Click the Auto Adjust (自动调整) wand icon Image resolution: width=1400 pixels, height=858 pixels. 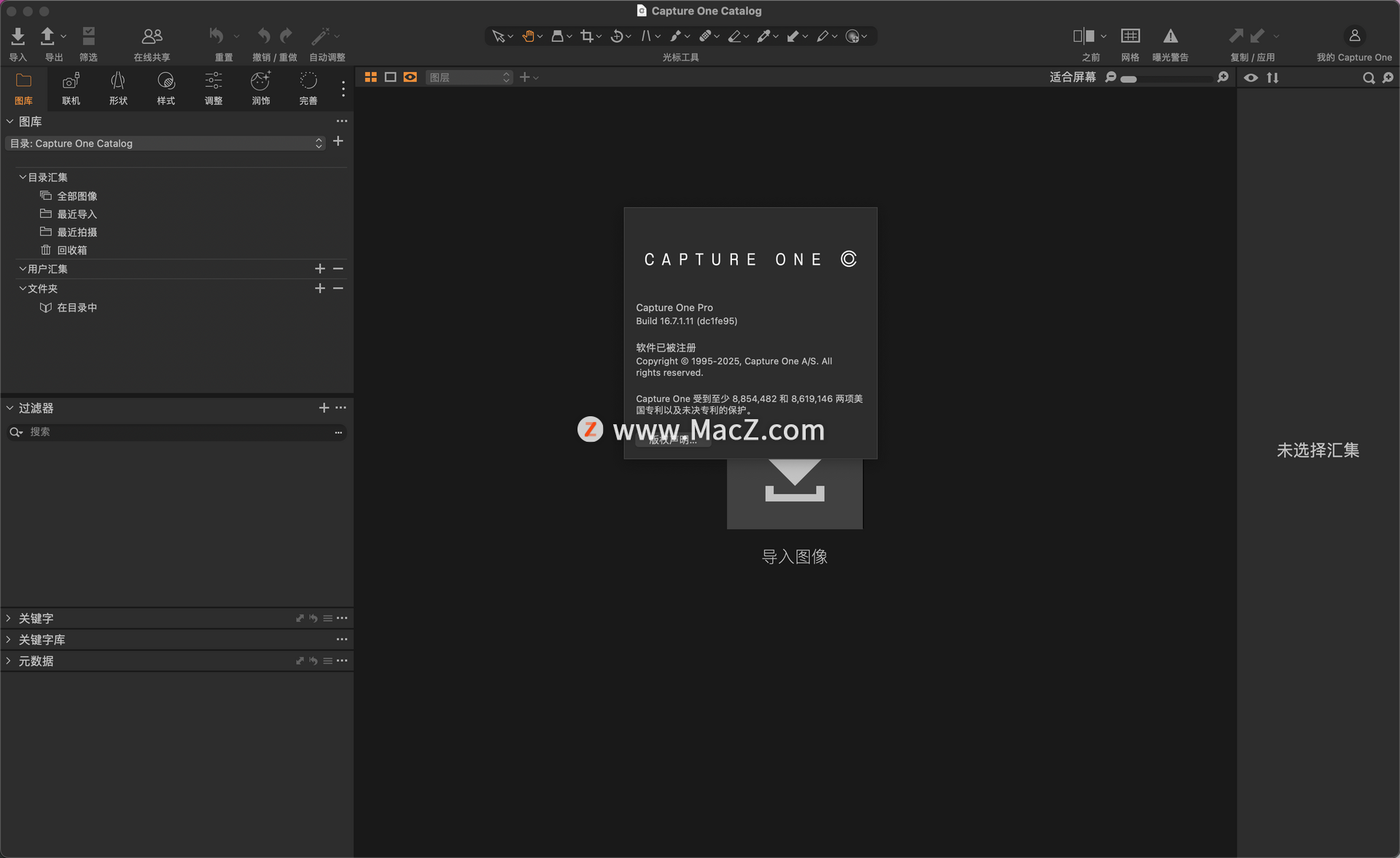(320, 36)
